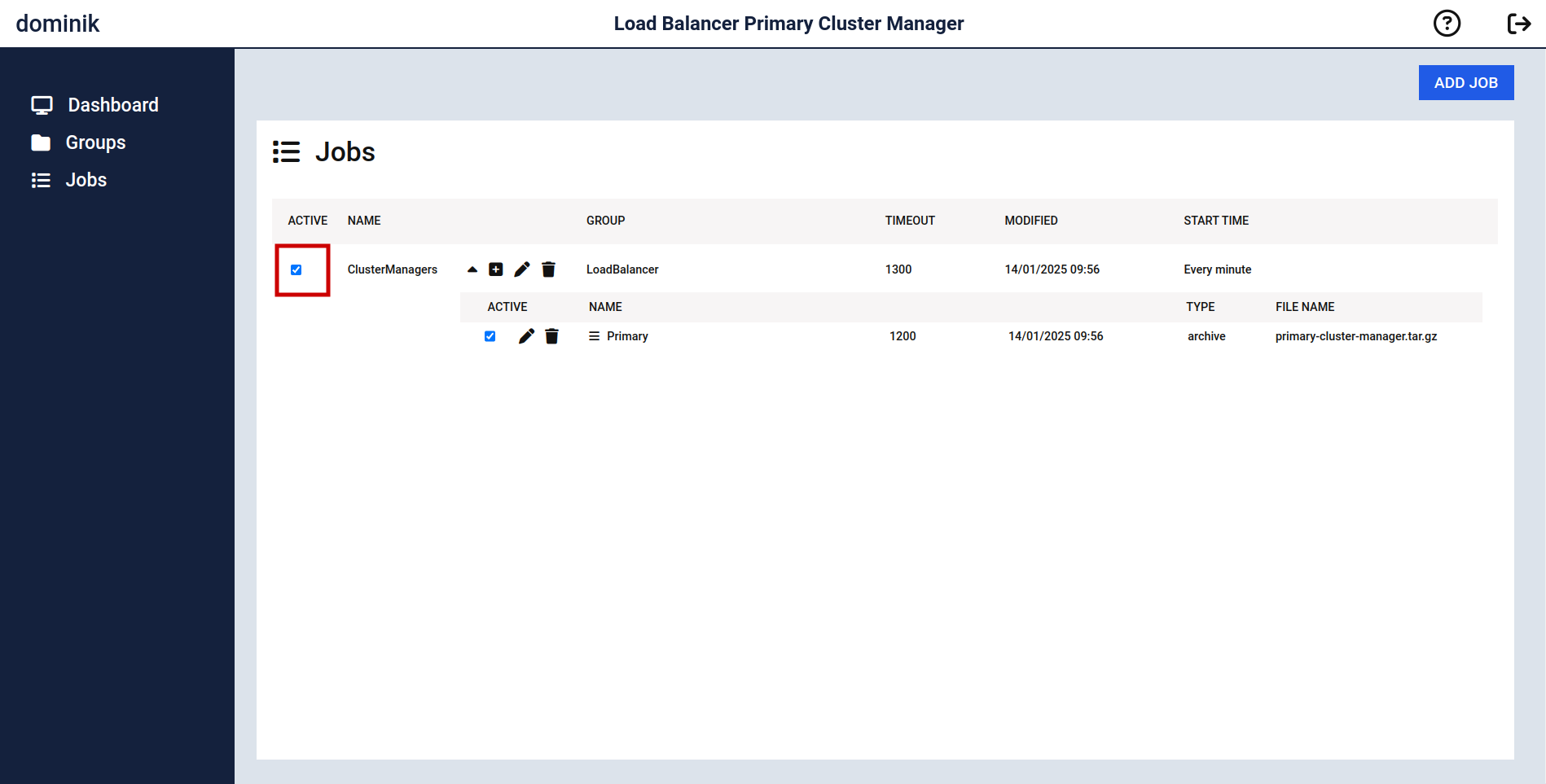Click the ADD JOB button

pyautogui.click(x=1465, y=83)
